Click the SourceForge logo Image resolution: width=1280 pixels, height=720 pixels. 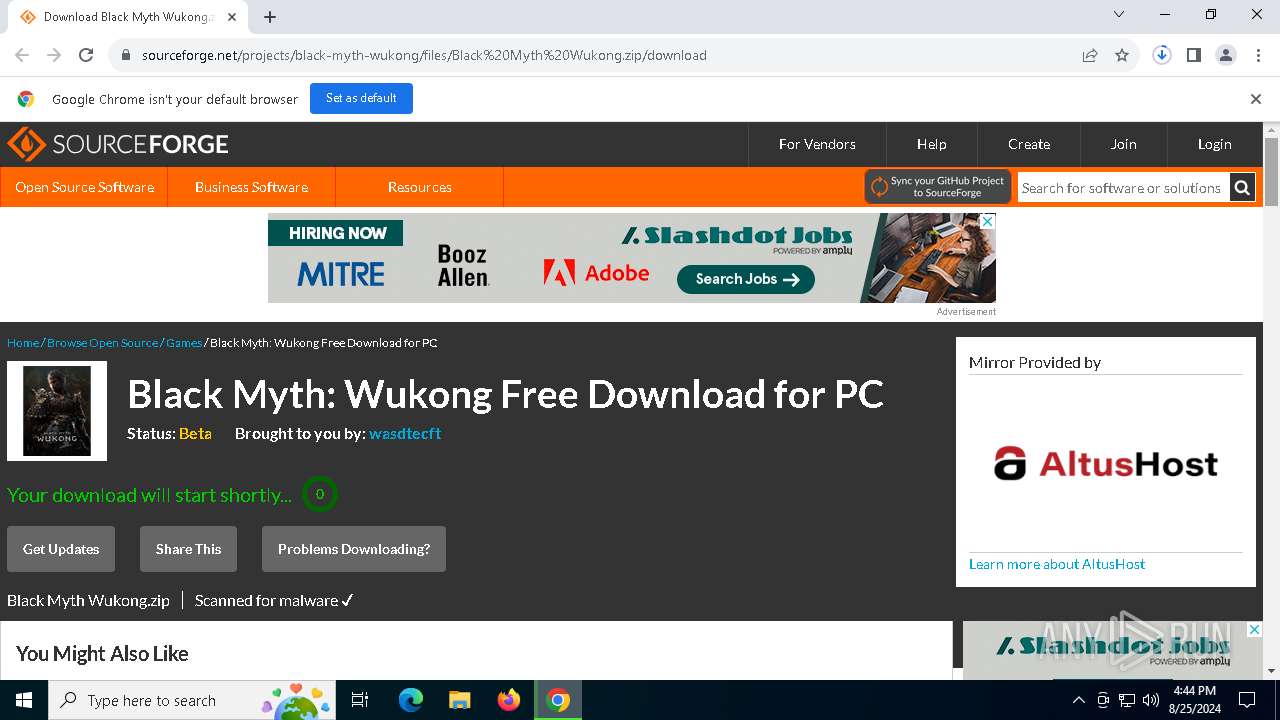(x=118, y=145)
